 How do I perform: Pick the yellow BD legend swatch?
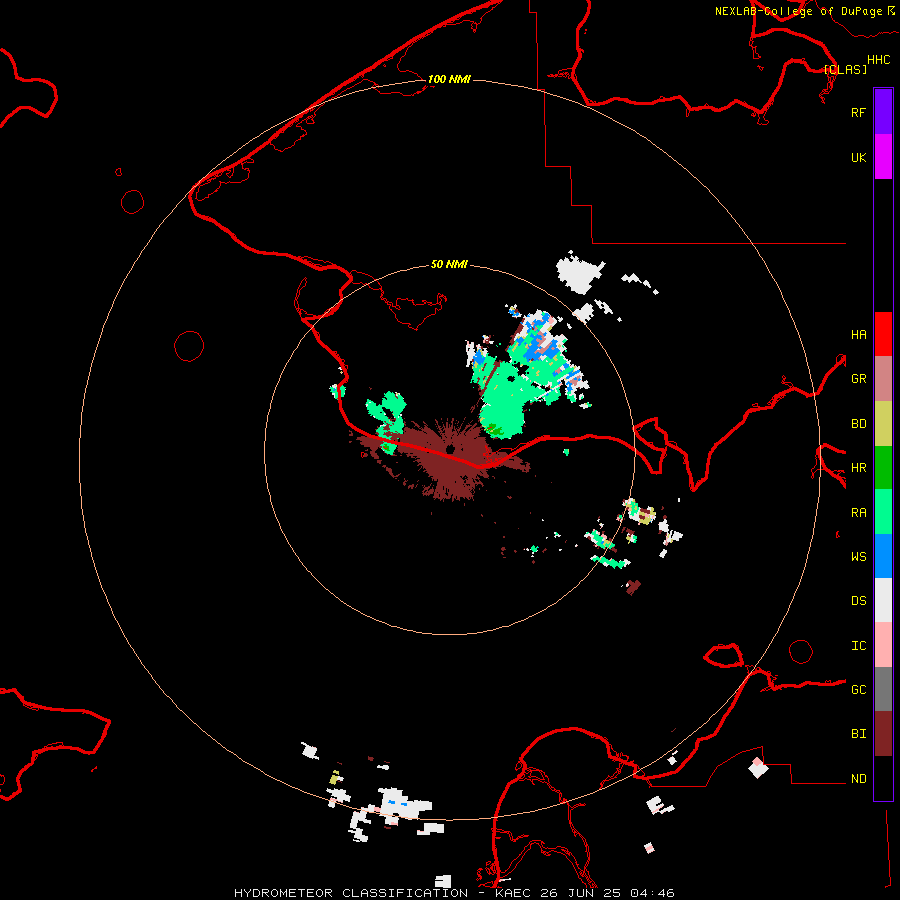tap(883, 424)
